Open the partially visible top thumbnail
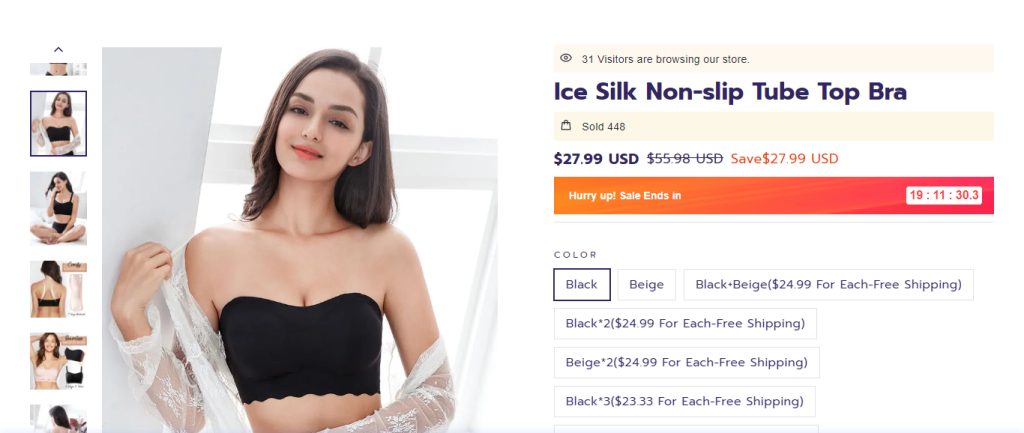This screenshot has height=433, width=1024. (x=58, y=69)
